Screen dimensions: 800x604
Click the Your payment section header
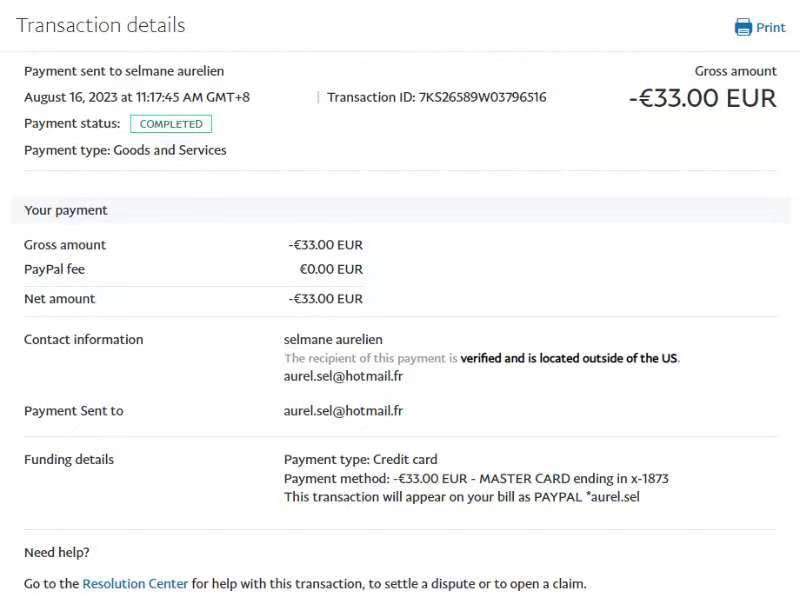66,210
